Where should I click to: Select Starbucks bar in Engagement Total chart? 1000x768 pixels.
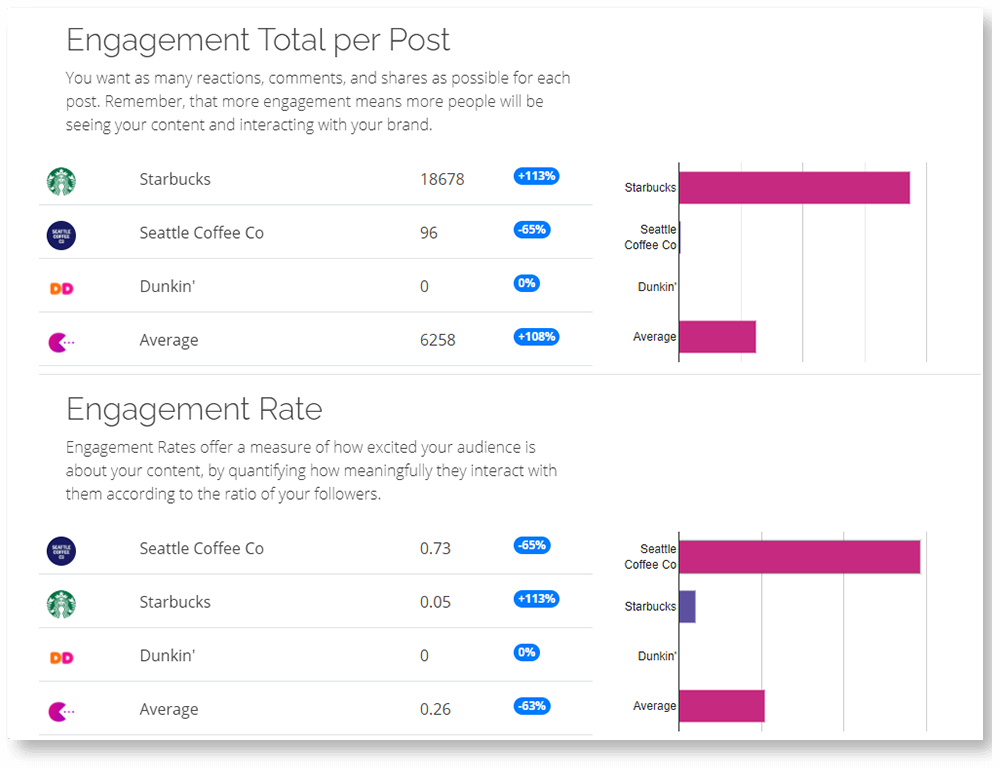coord(794,188)
